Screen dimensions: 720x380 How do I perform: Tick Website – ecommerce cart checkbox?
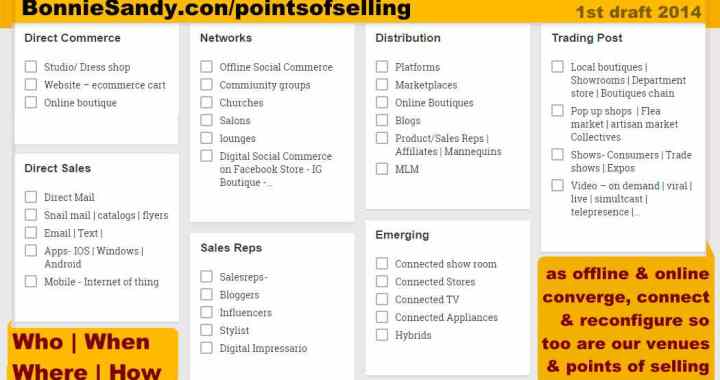point(31,85)
